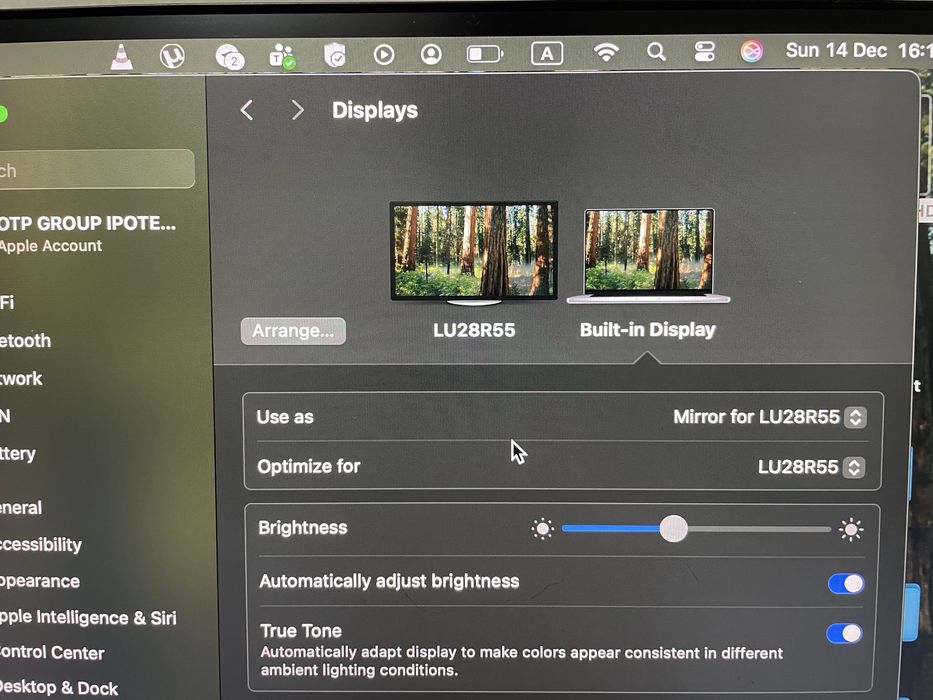The width and height of the screenshot is (933, 700).
Task: Click the LU28R55 display name label
Action: (474, 330)
